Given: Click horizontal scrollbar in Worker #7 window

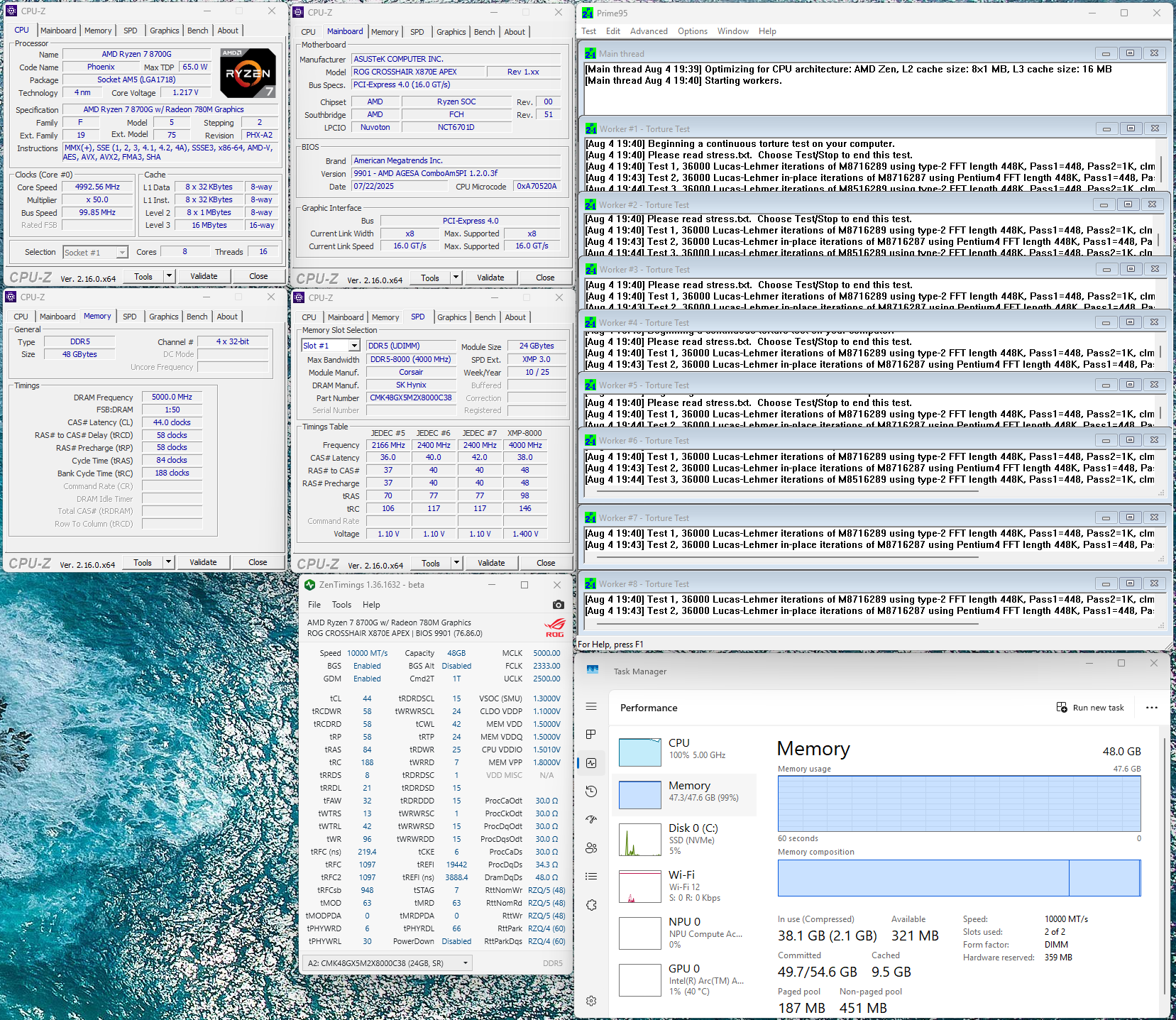Looking at the screenshot, I should [788, 558].
